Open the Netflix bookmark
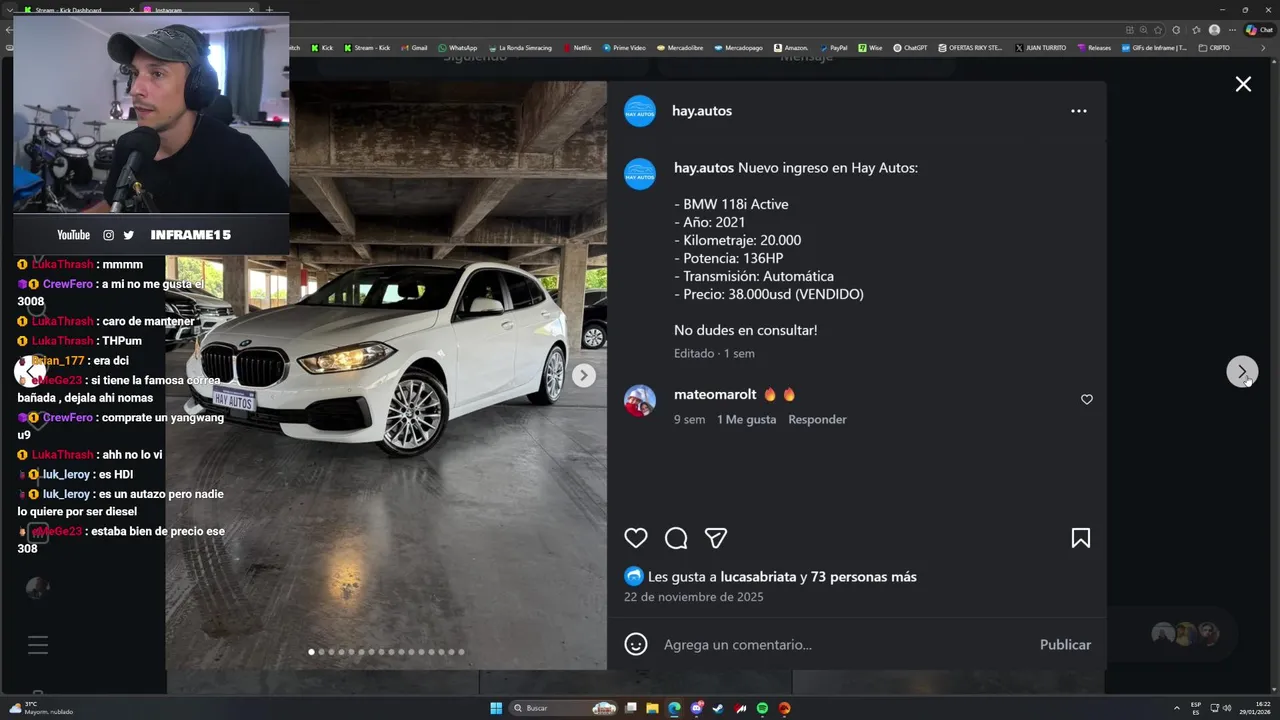Image resolution: width=1280 pixels, height=720 pixels. [577, 47]
